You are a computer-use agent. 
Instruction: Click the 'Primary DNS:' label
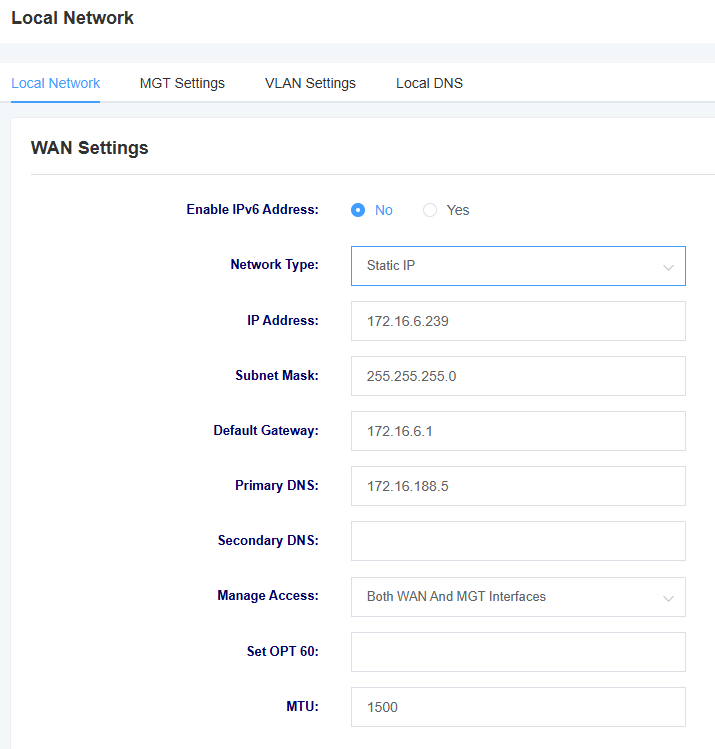(x=277, y=485)
